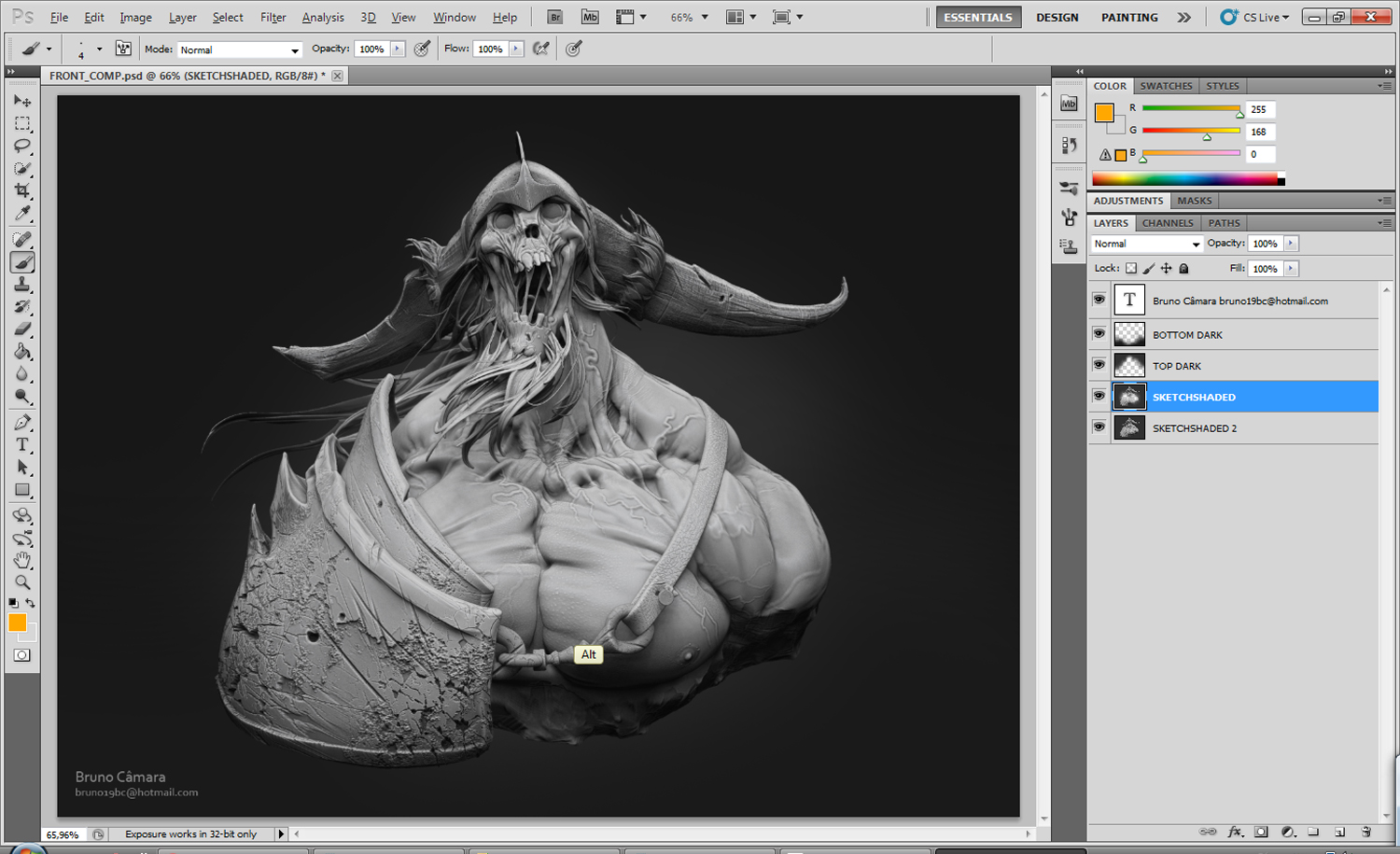
Task: Toggle Quick Mask mode
Action: click(x=22, y=655)
